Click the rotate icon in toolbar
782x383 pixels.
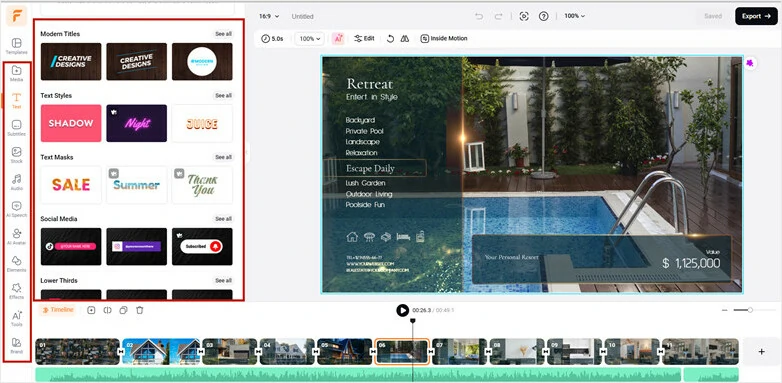[391, 38]
